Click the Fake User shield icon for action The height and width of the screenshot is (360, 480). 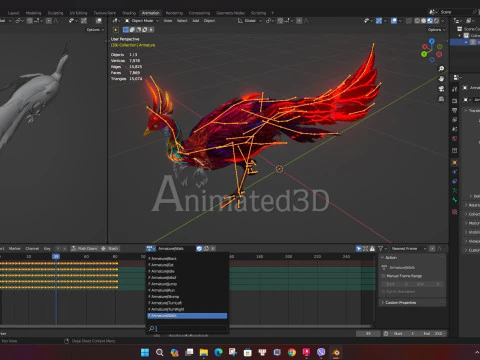pyautogui.click(x=199, y=248)
